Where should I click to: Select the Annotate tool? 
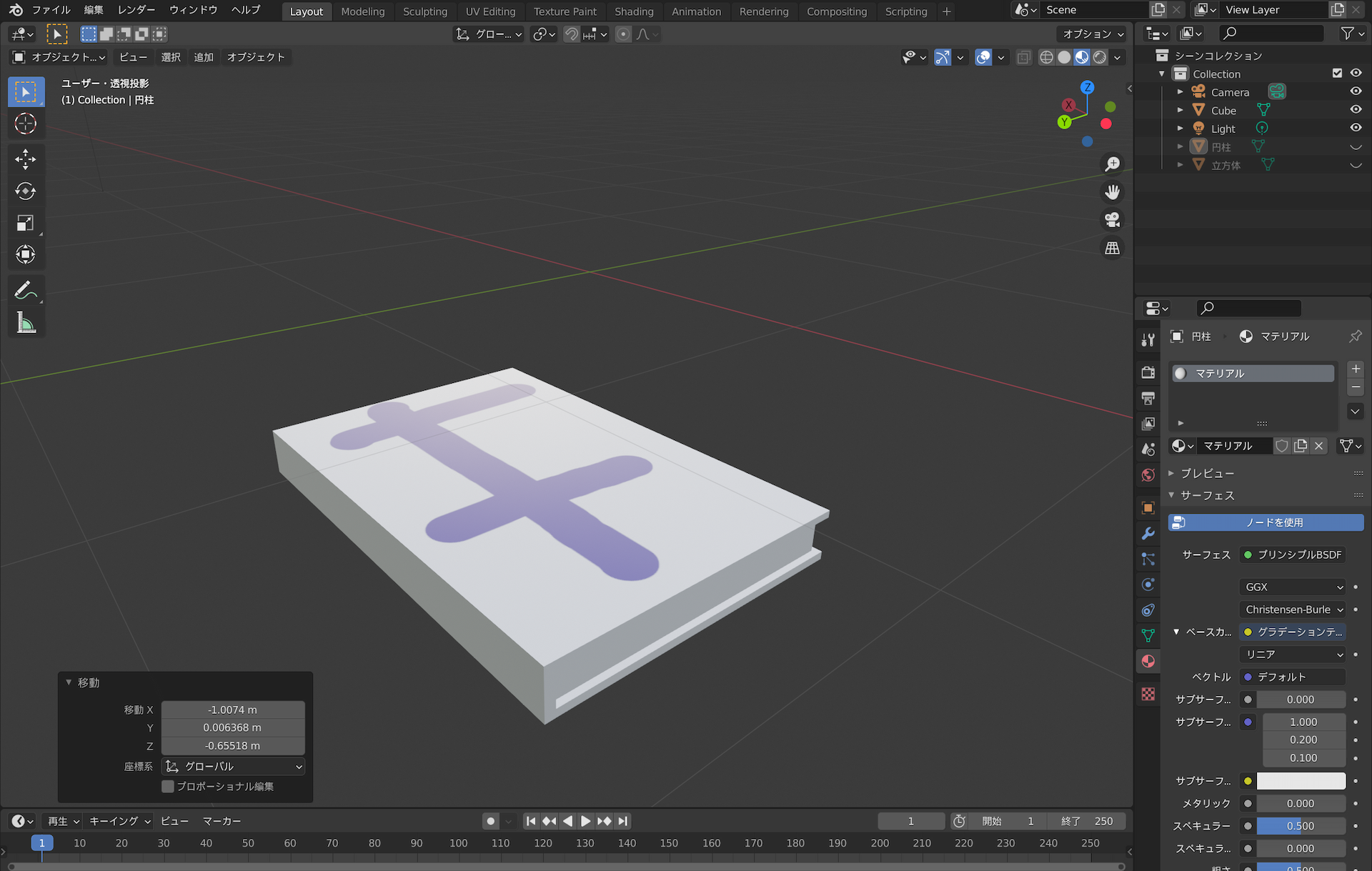[26, 290]
